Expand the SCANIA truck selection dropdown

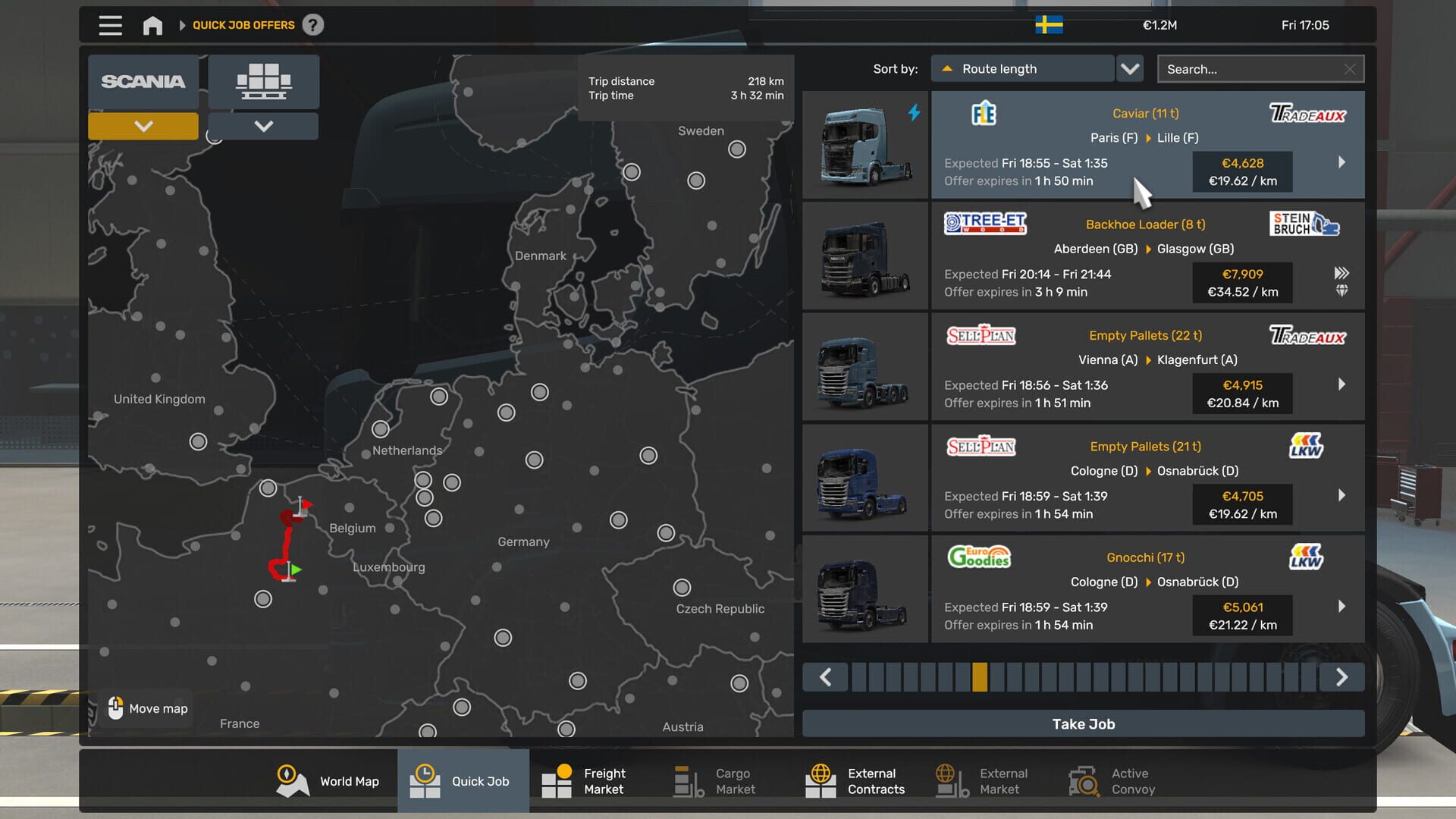pos(143,126)
